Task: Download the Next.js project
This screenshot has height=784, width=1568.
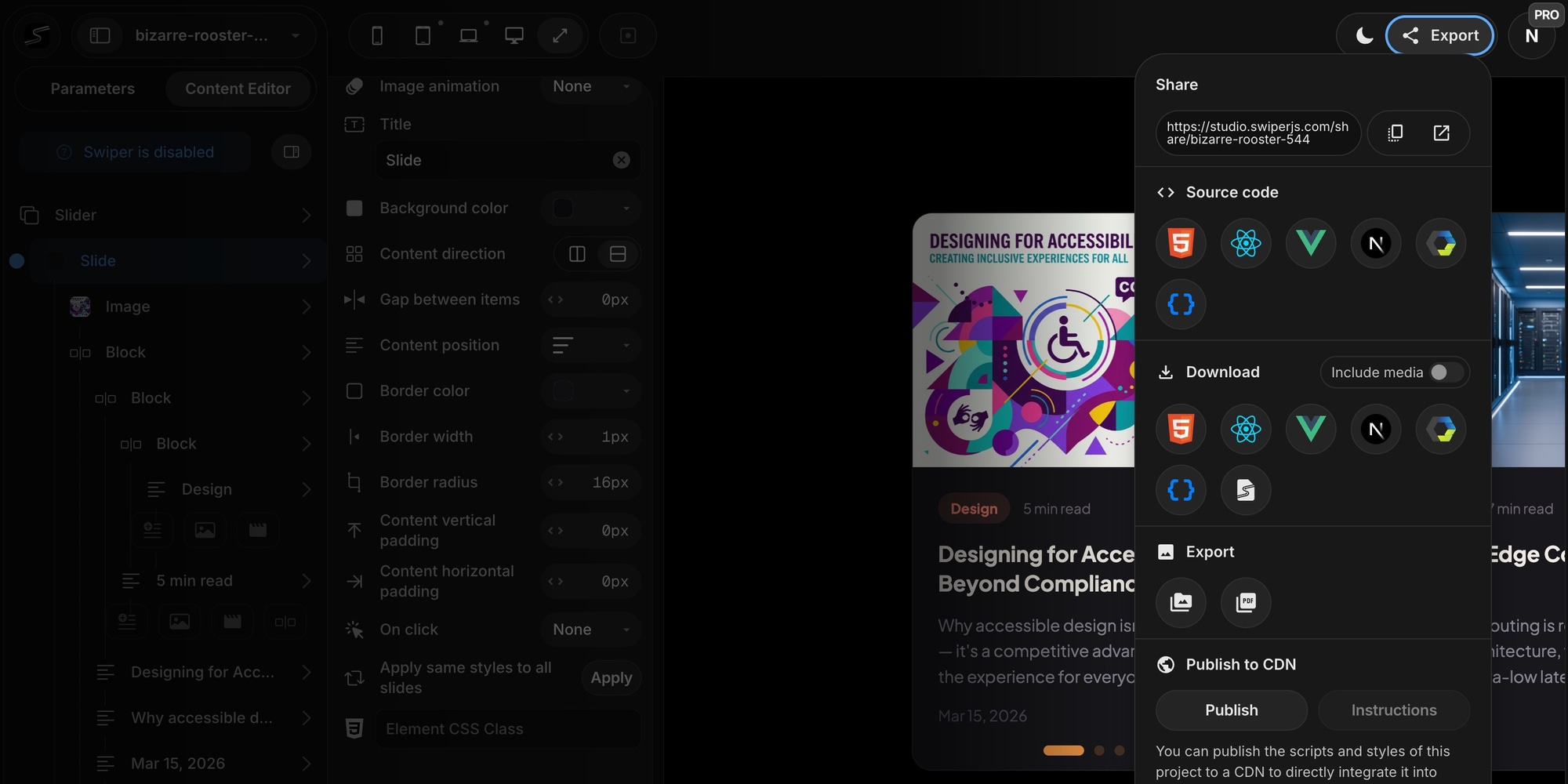Action: (1375, 430)
